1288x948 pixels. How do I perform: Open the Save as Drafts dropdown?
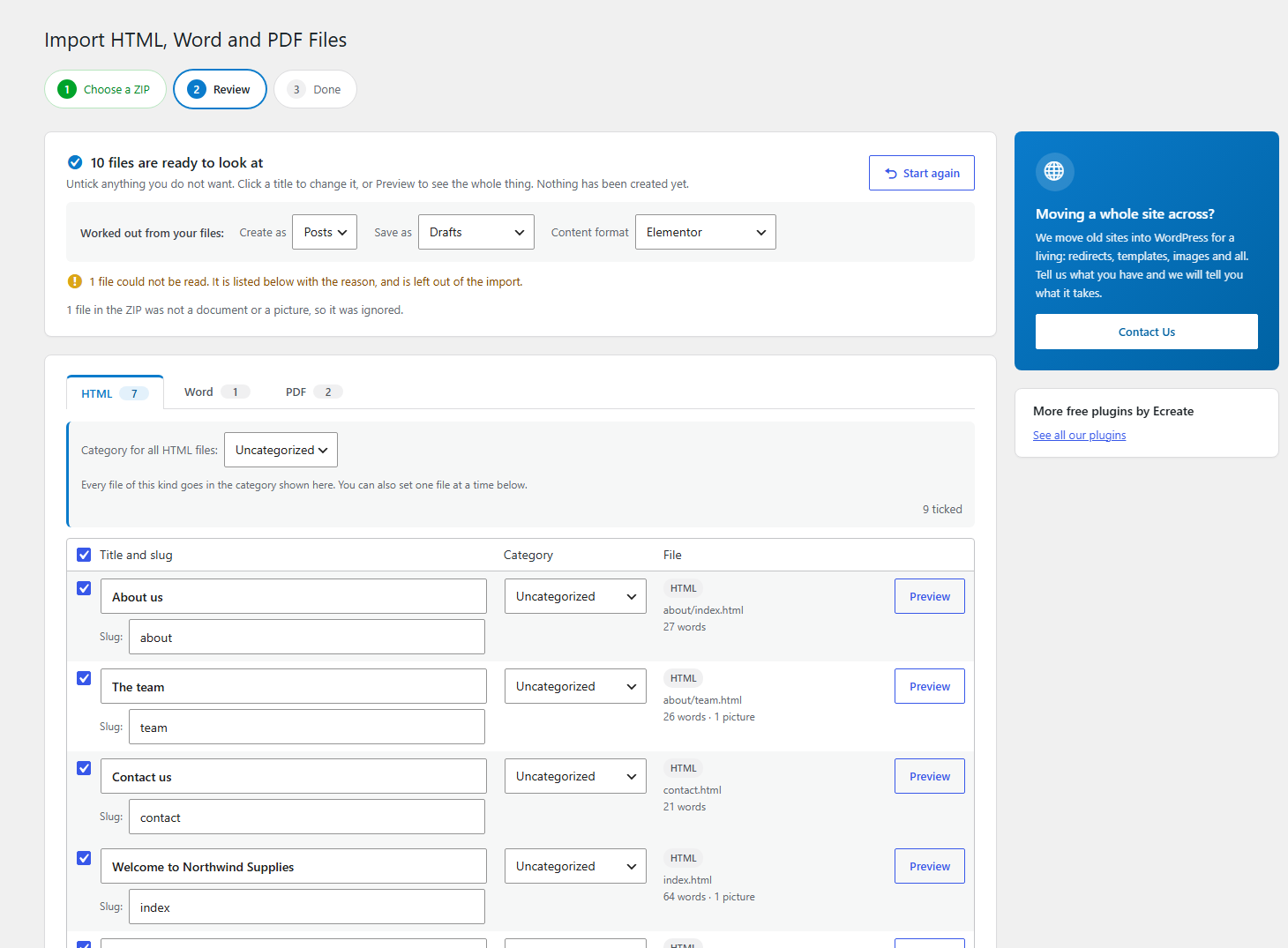pyautogui.click(x=476, y=232)
